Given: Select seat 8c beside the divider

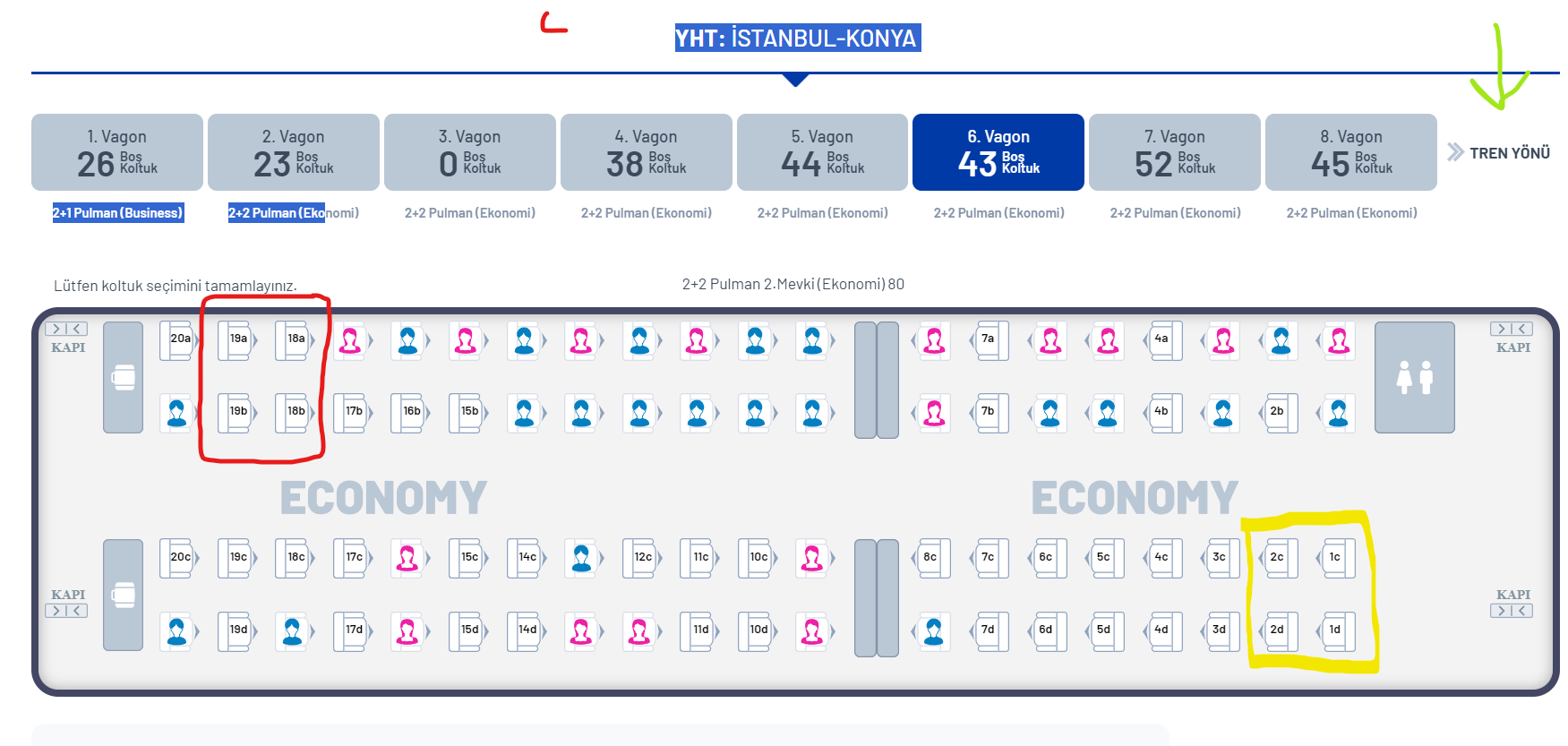Looking at the screenshot, I should click(930, 559).
